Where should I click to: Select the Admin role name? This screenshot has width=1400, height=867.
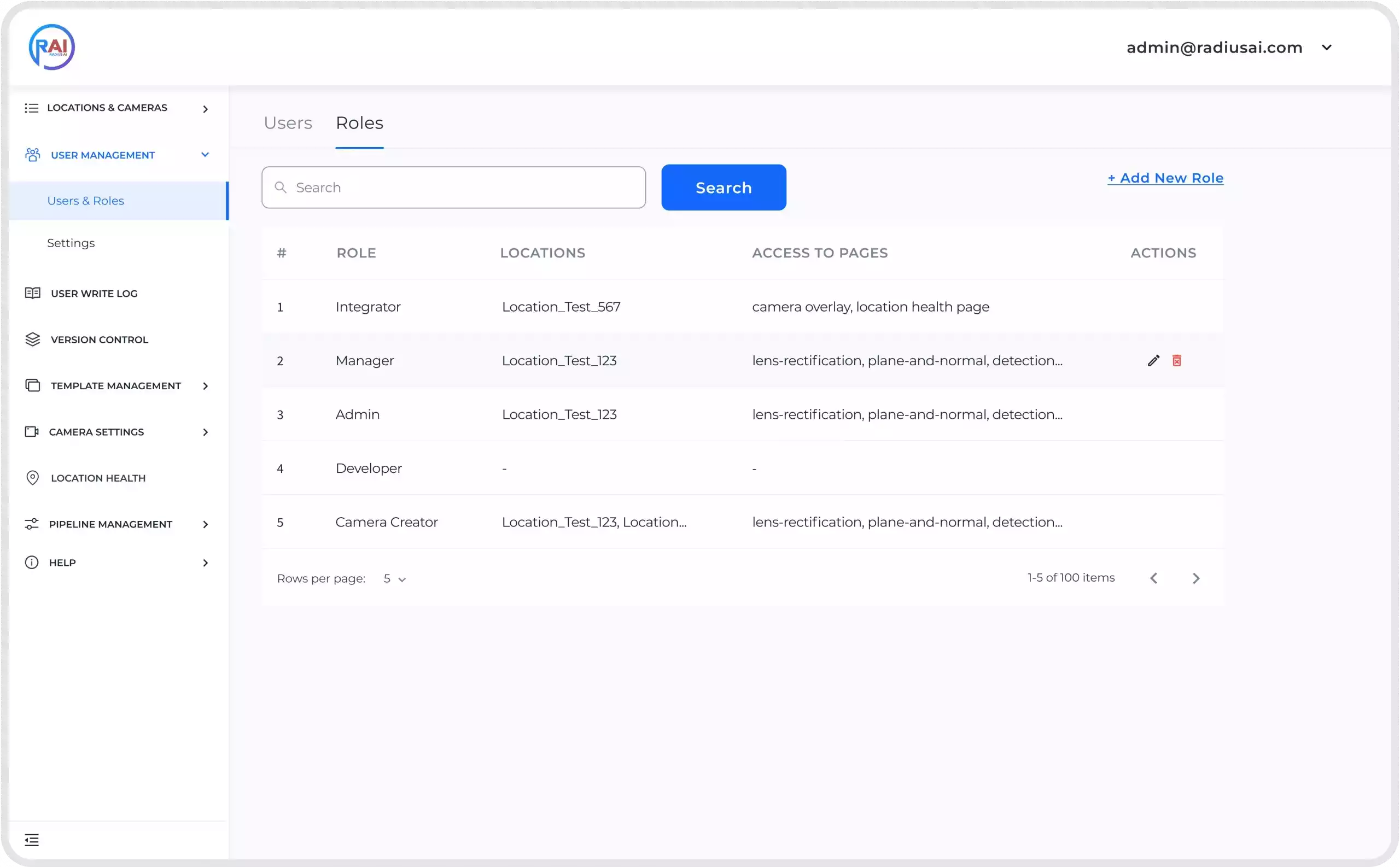pos(357,414)
